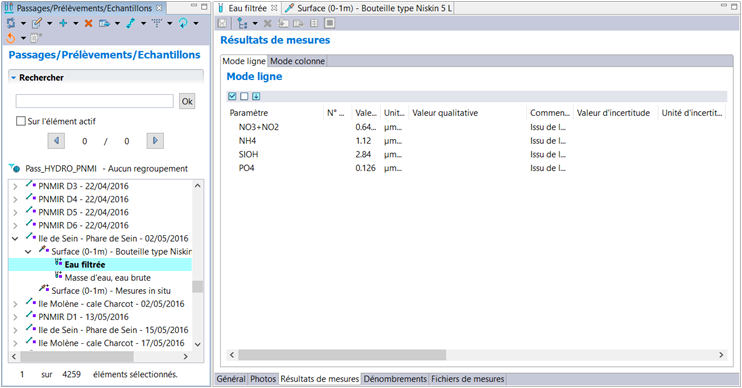Open dropdown arrow next to export icon
The width and height of the screenshot is (742, 388).
tap(117, 23)
